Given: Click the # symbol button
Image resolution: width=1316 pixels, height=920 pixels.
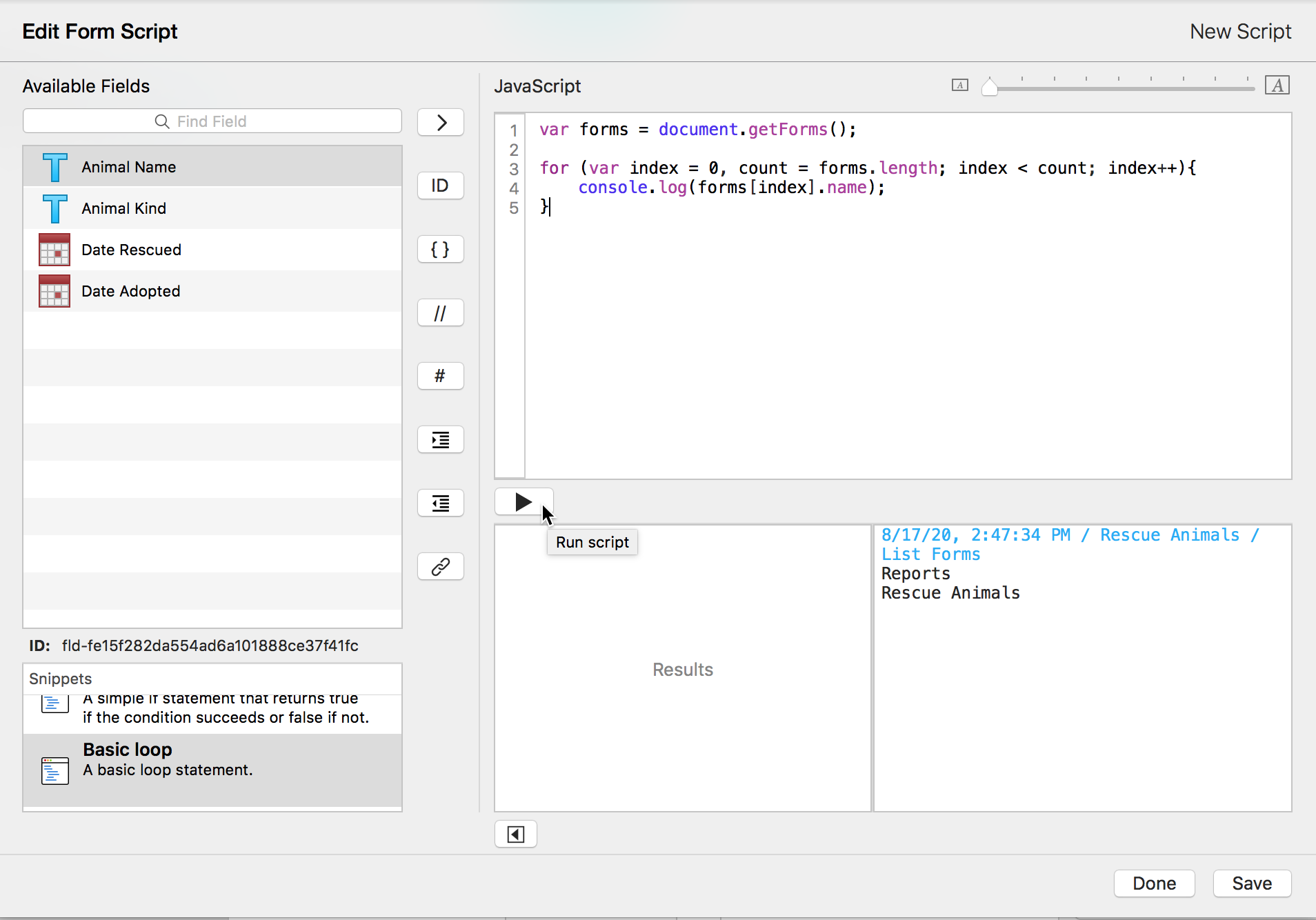Looking at the screenshot, I should tap(440, 377).
